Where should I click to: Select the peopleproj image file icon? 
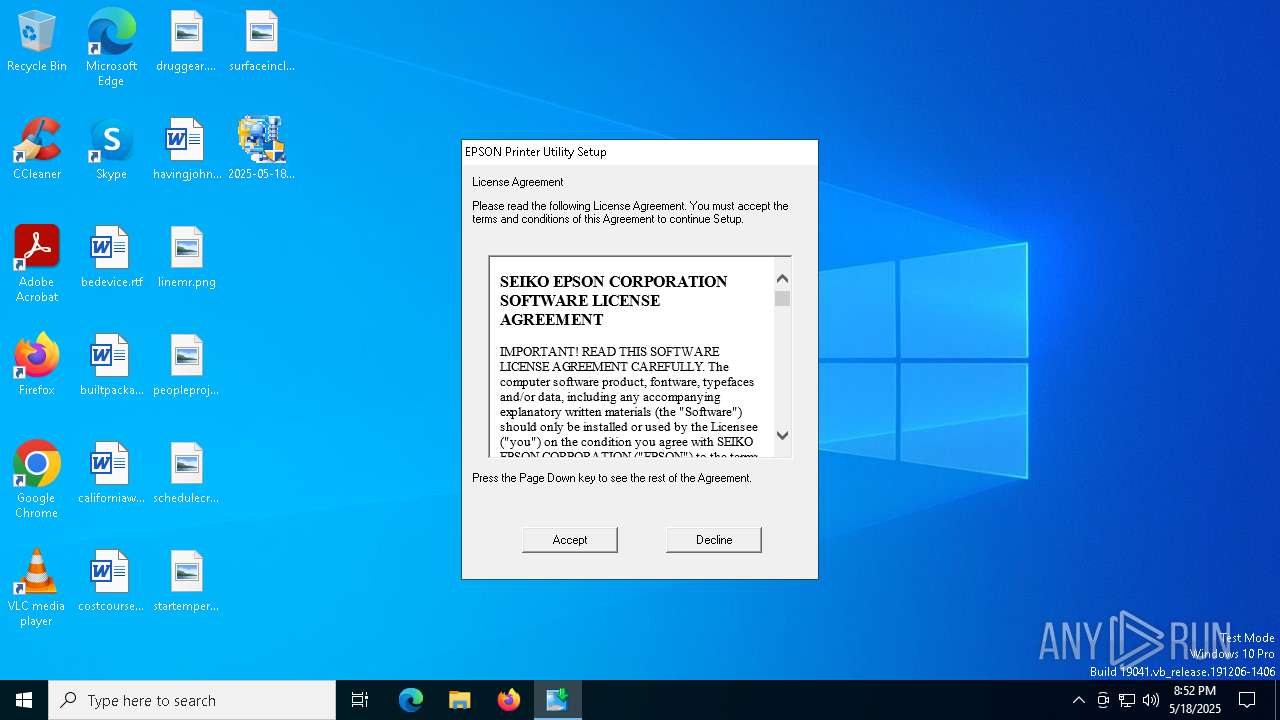[x=186, y=366]
